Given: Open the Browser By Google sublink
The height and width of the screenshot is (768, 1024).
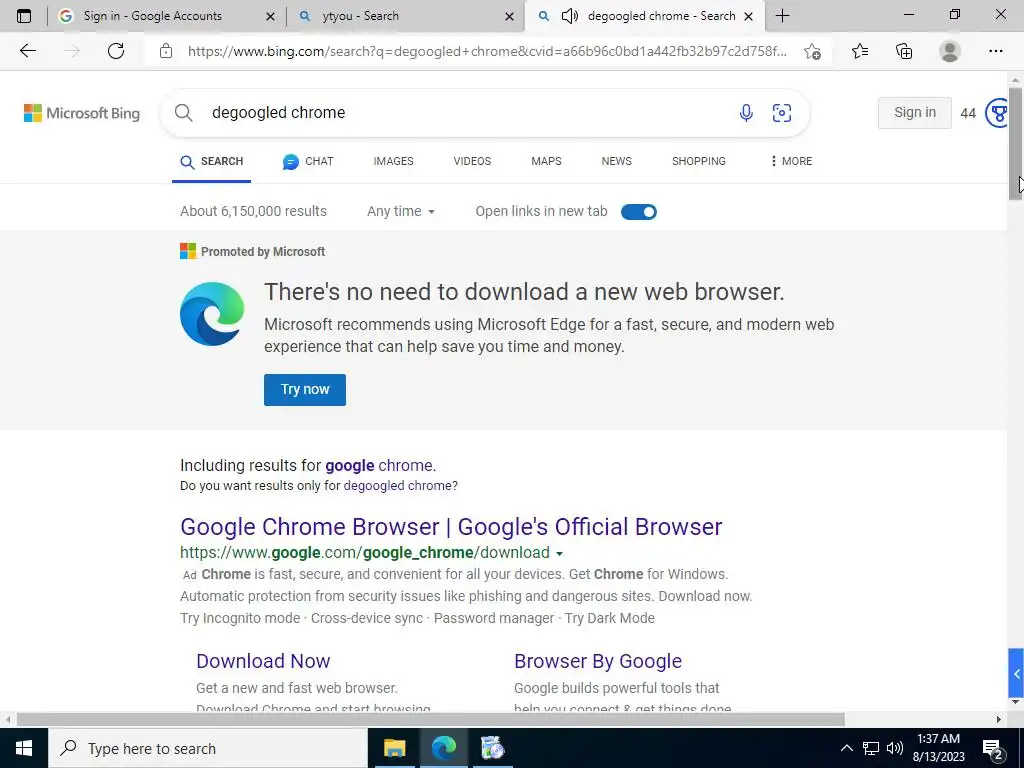Looking at the screenshot, I should click(598, 662).
